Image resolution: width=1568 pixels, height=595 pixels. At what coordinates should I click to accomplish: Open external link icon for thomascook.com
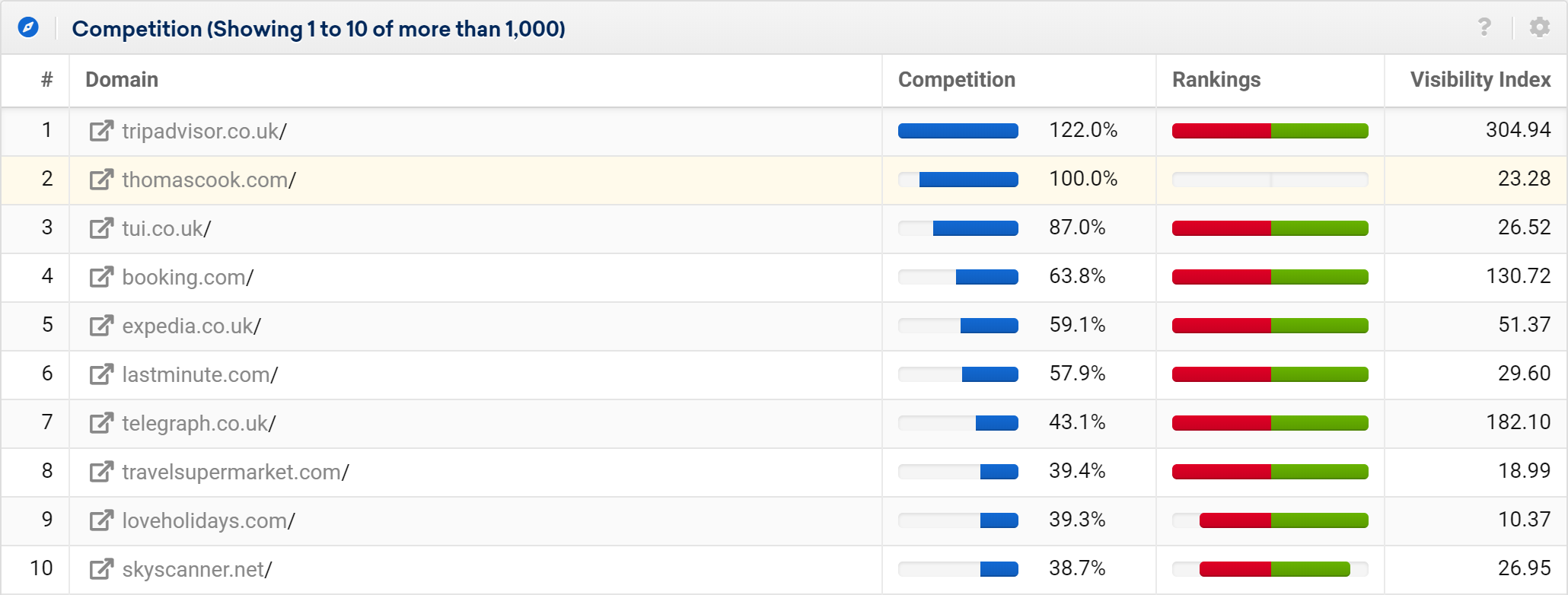(x=101, y=180)
